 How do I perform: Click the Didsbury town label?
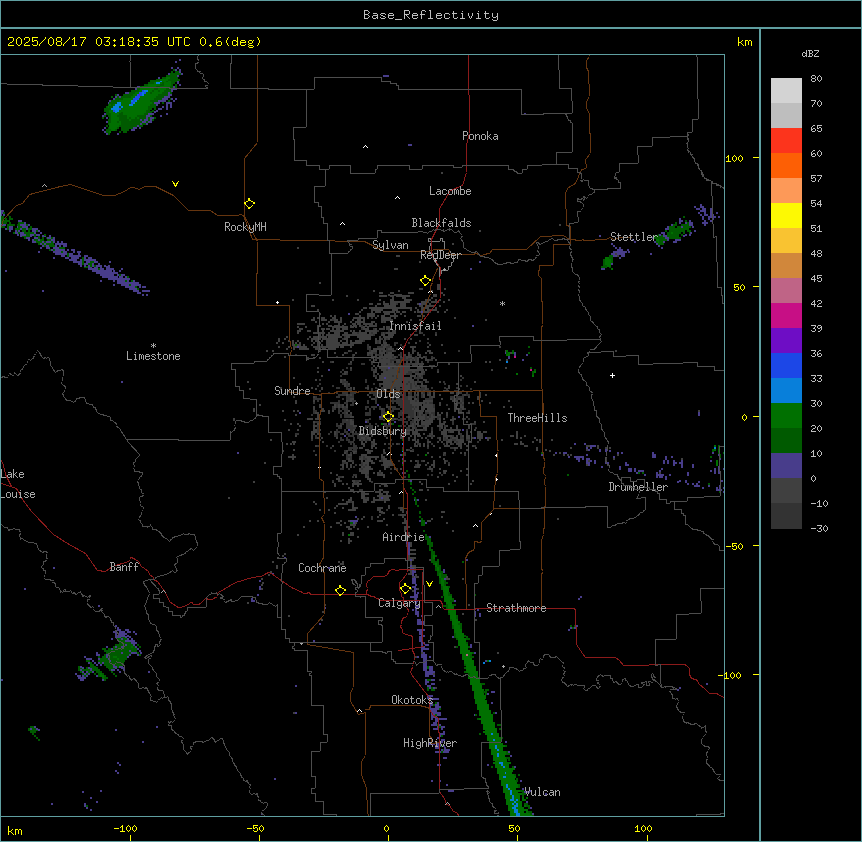383,431
